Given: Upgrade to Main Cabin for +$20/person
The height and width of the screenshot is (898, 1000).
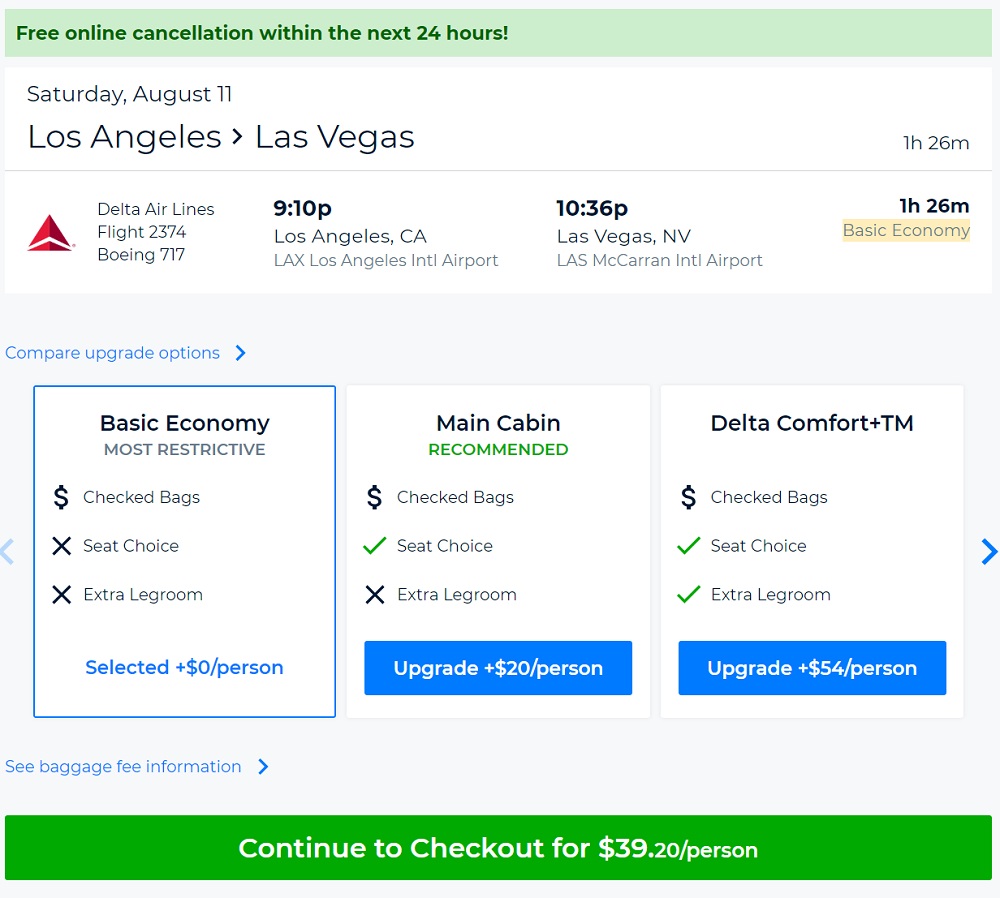Looking at the screenshot, I should tap(498, 668).
